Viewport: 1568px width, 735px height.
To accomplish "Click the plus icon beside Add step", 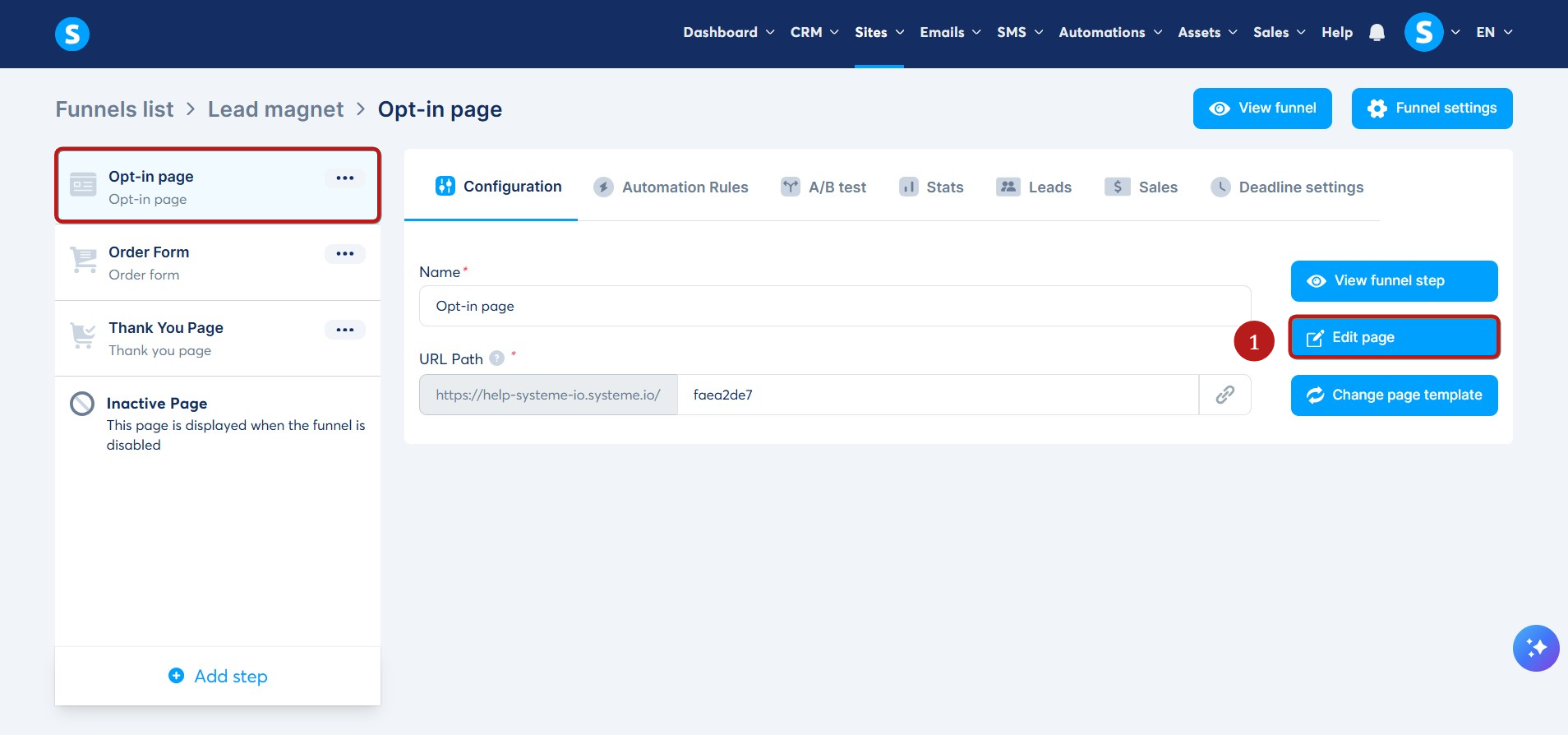I will pyautogui.click(x=176, y=675).
